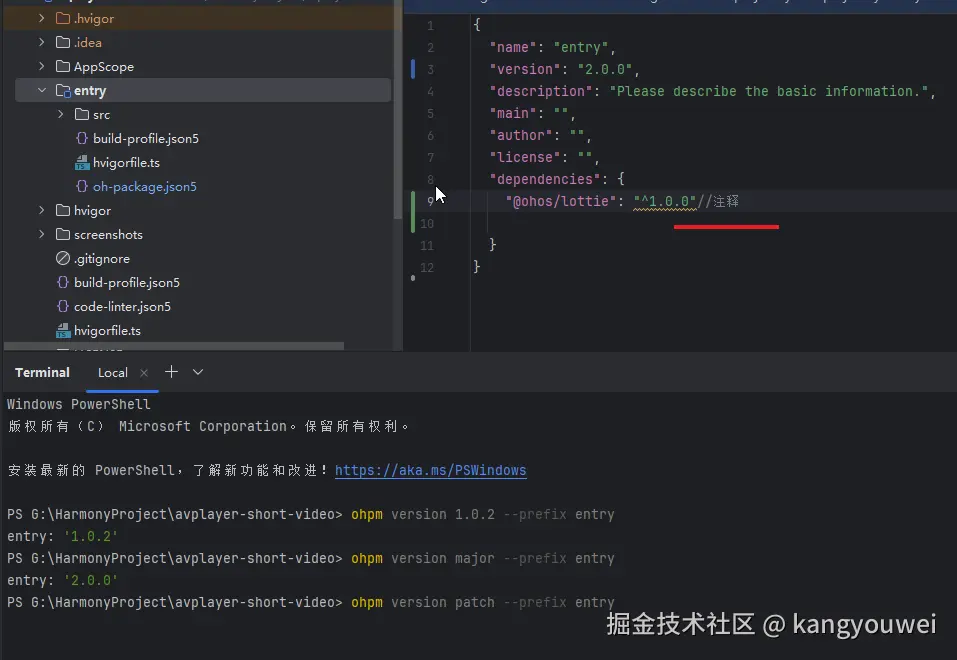Click line number 9 in gutter
This screenshot has height=660, width=957.
(x=430, y=201)
